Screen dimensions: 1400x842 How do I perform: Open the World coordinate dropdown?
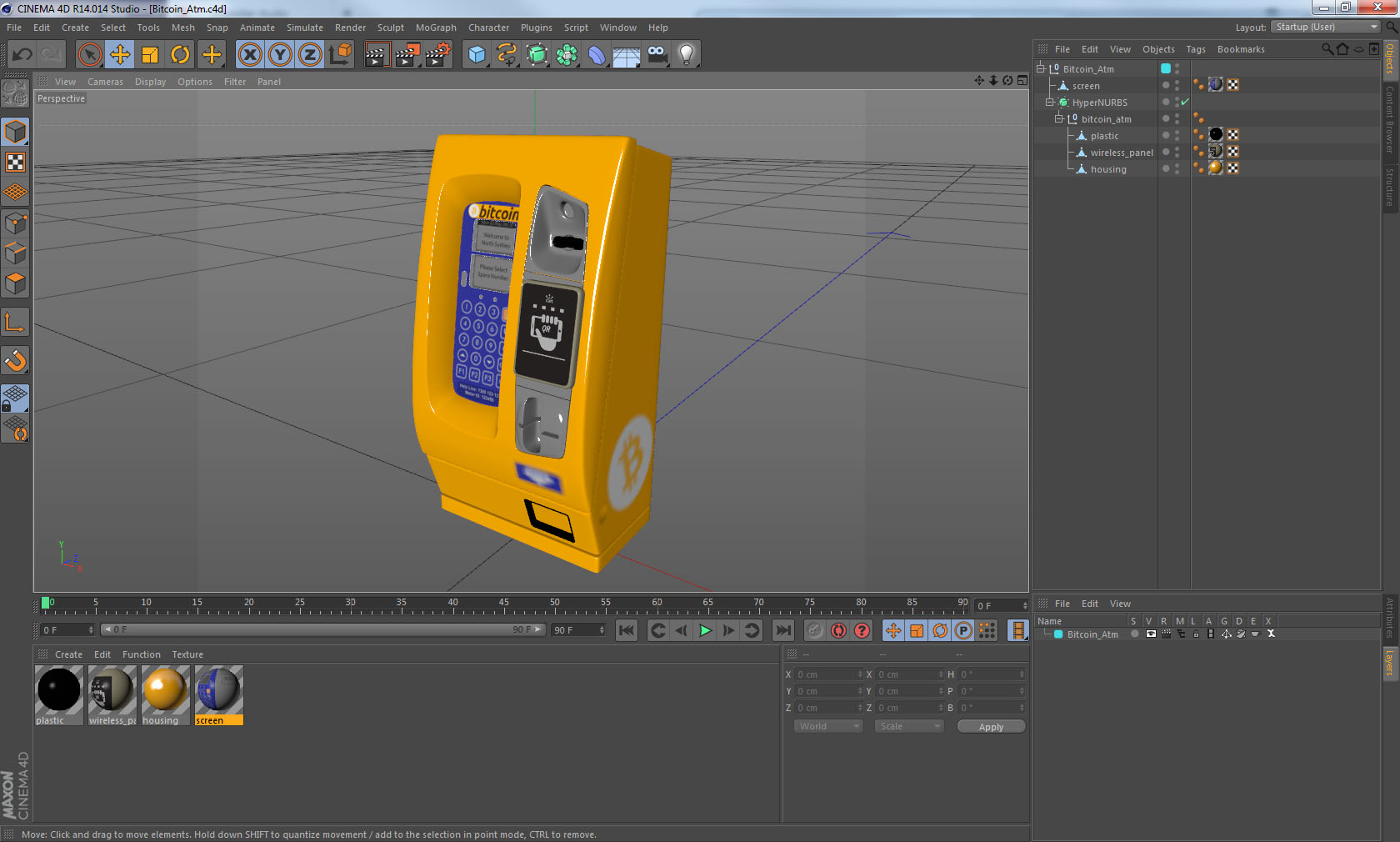point(827,726)
